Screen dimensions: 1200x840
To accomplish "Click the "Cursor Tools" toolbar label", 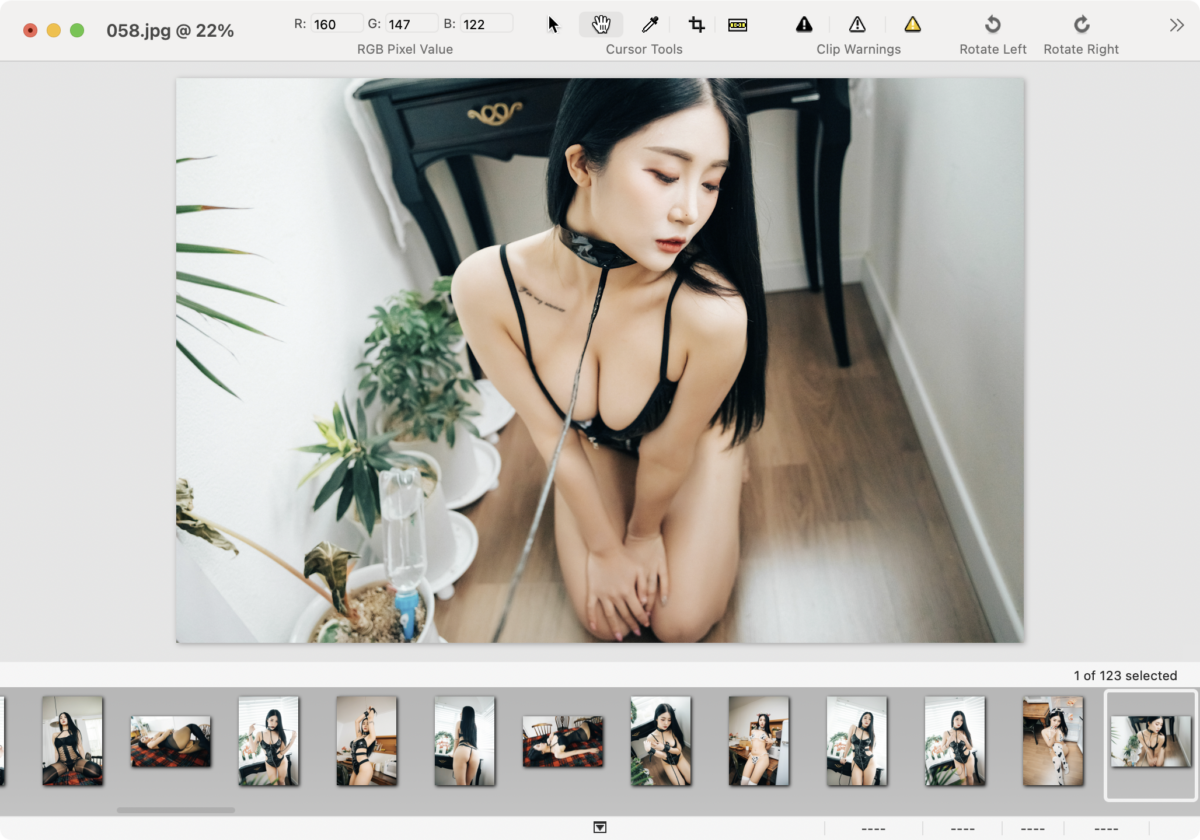I will 644,49.
